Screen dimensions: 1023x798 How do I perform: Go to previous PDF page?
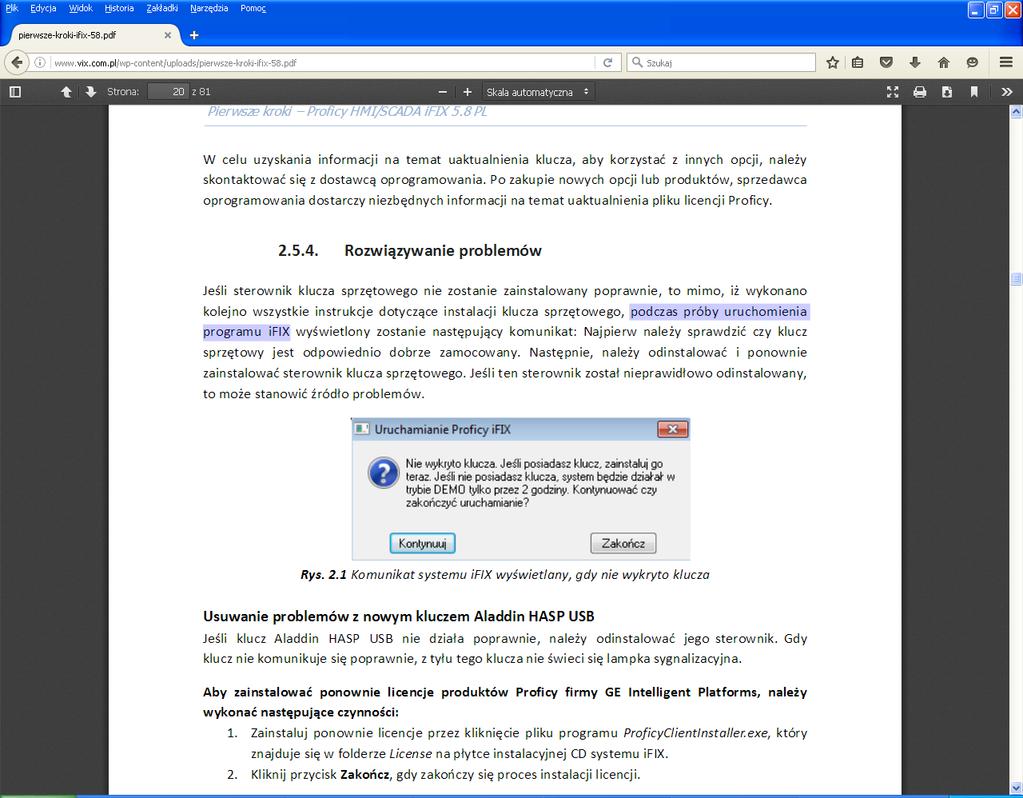point(66,92)
